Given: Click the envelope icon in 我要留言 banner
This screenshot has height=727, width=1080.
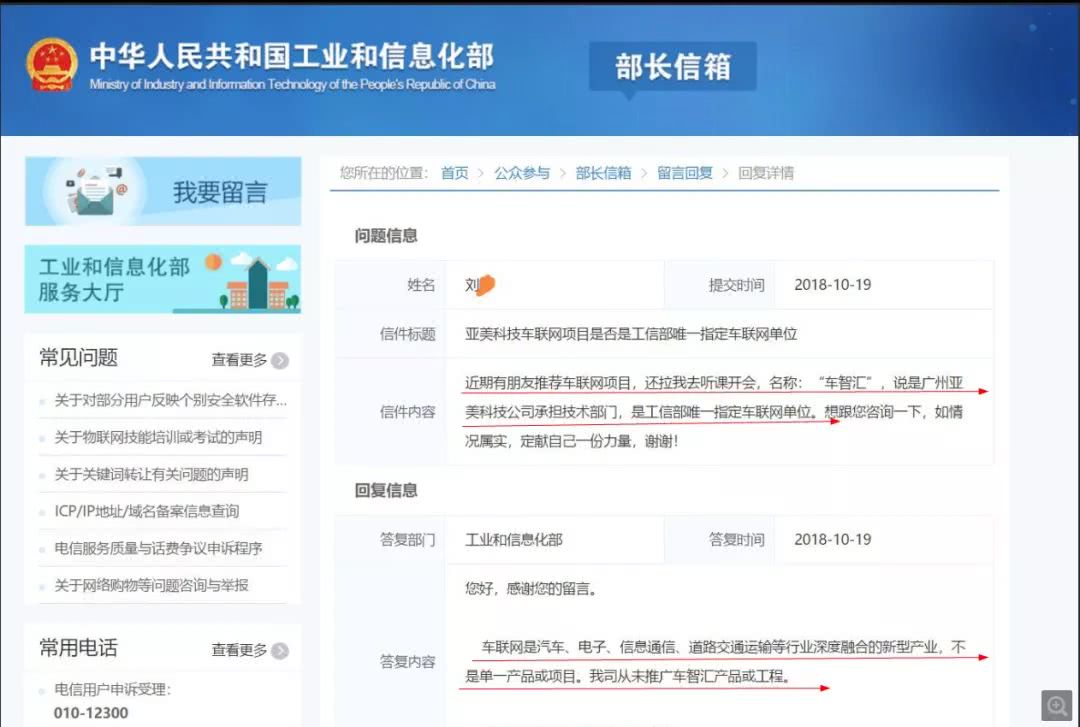Looking at the screenshot, I should tap(94, 192).
